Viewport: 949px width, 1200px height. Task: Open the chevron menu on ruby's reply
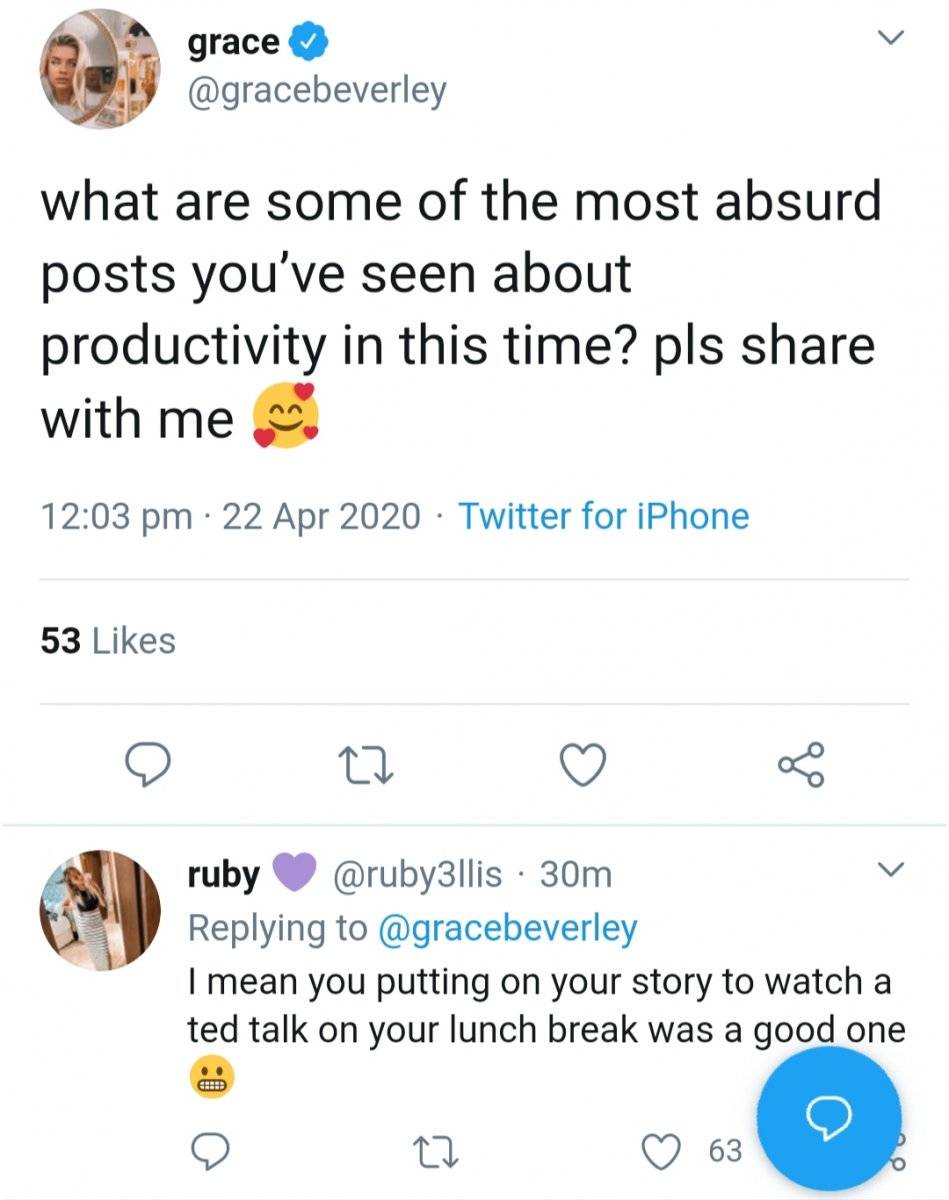click(x=888, y=869)
